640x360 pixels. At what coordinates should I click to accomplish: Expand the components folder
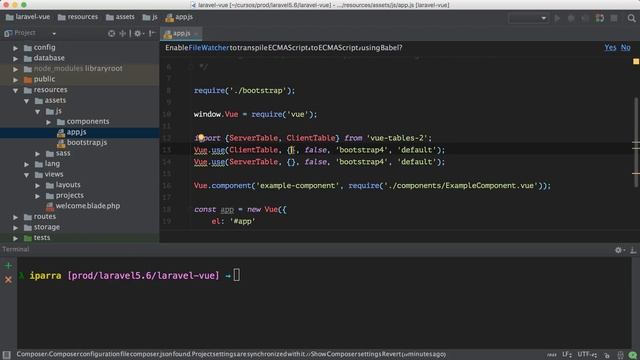(49, 122)
